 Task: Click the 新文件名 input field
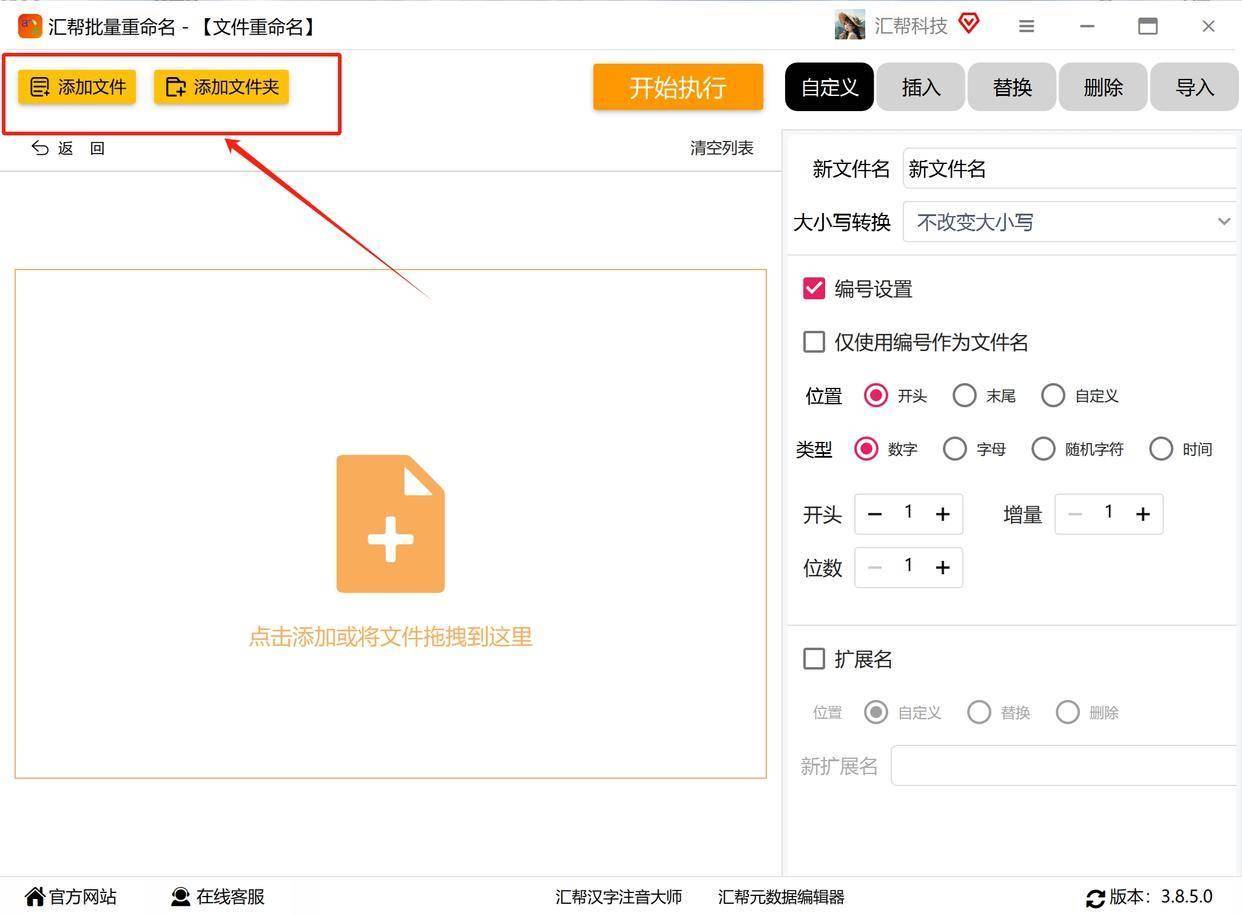pos(1070,169)
